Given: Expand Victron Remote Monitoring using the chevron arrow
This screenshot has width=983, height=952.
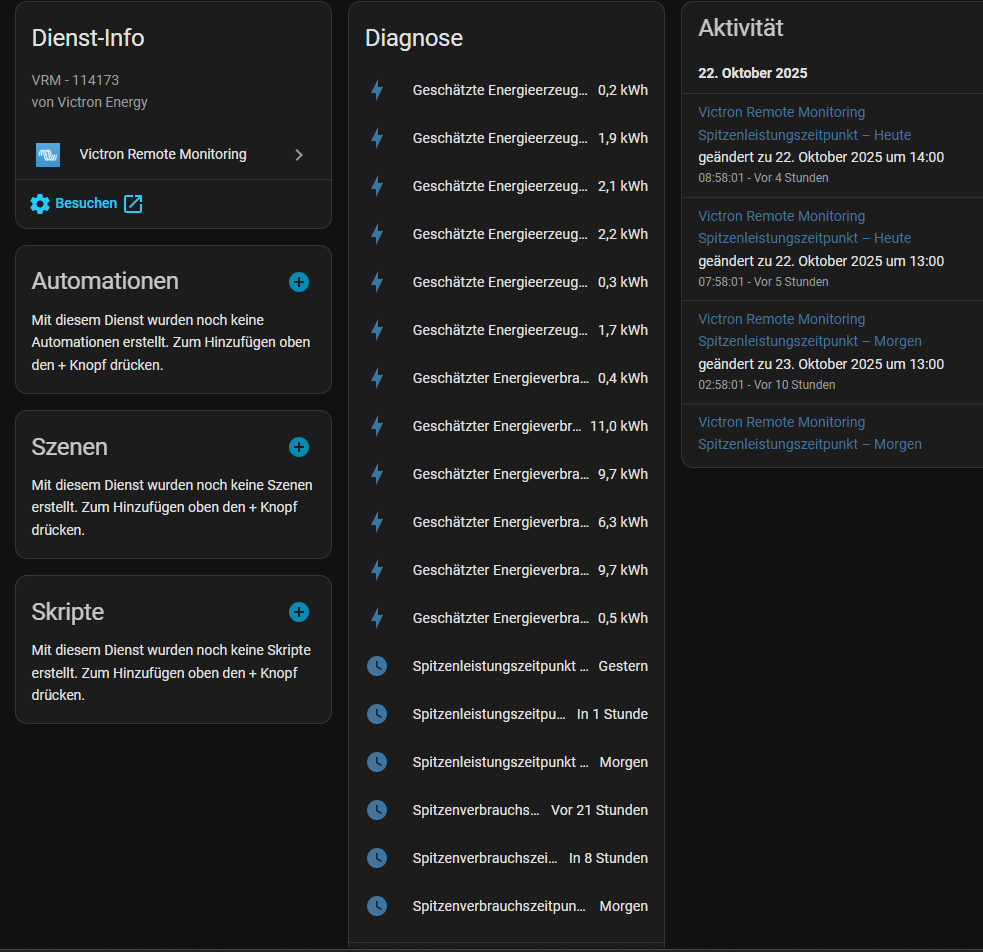Looking at the screenshot, I should pos(299,155).
